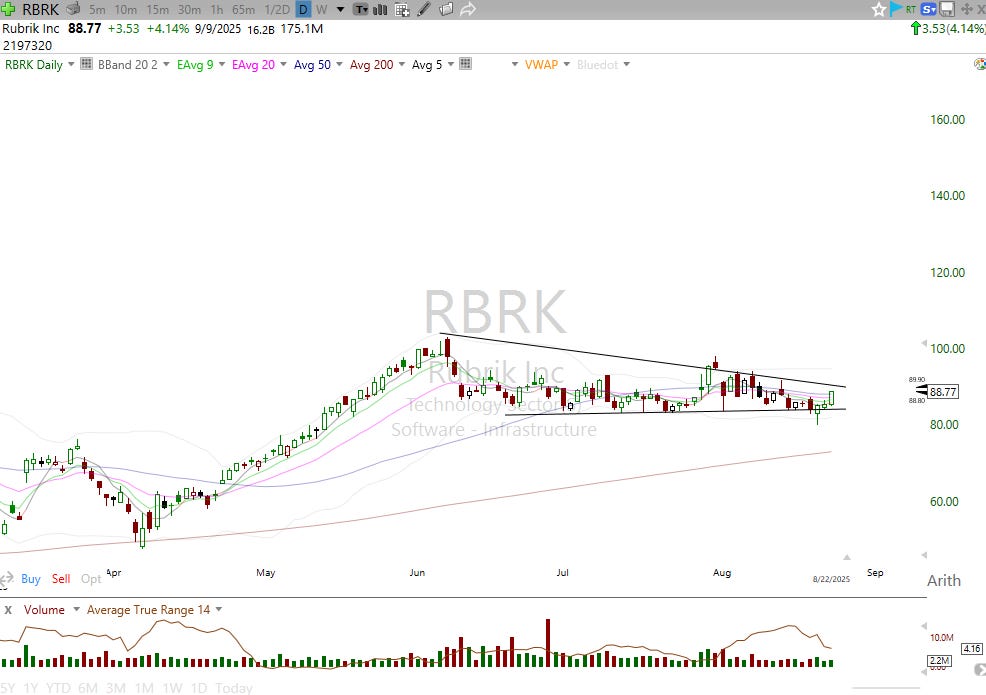Click the RBRK ticker symbol field

[40, 9]
